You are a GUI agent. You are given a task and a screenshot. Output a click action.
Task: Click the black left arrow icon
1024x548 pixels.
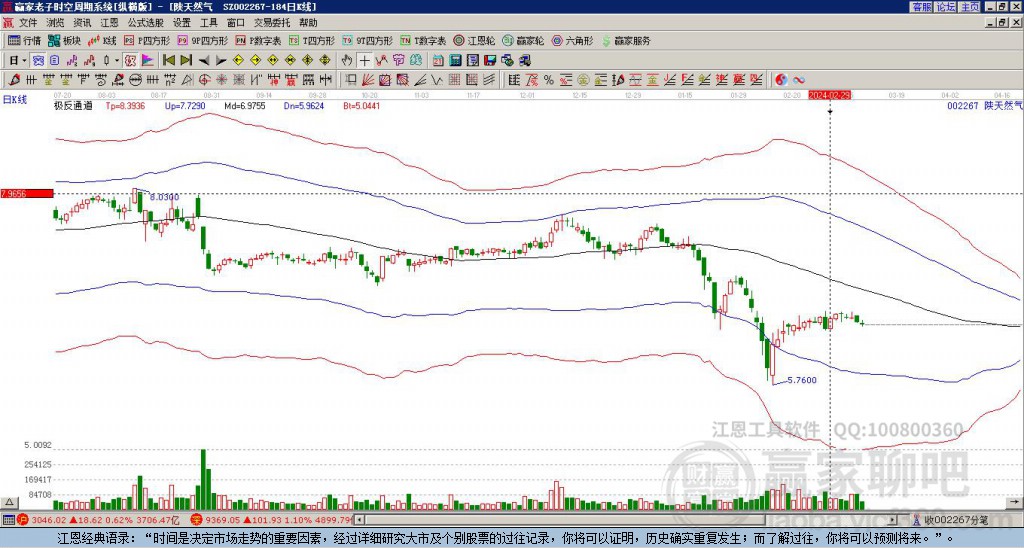click(x=203, y=61)
